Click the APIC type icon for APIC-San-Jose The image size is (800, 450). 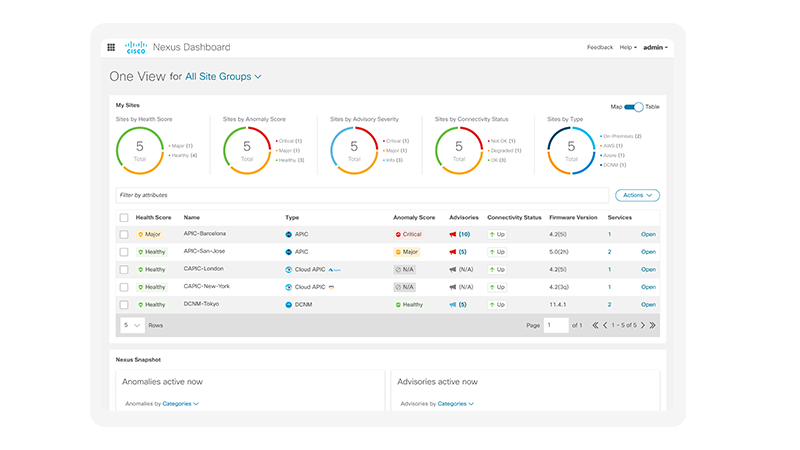point(288,252)
